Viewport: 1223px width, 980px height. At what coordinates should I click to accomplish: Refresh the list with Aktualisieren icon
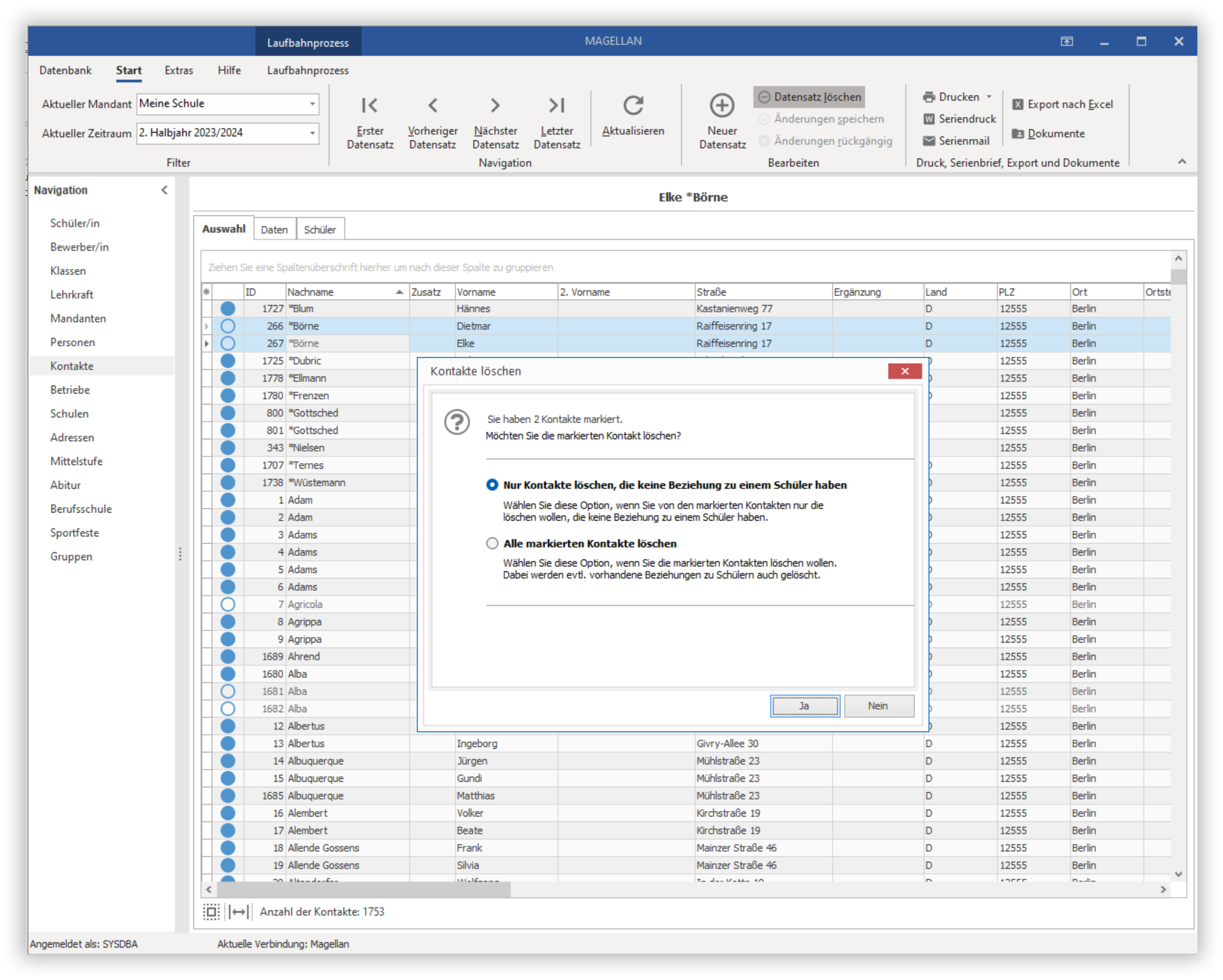coord(633,106)
